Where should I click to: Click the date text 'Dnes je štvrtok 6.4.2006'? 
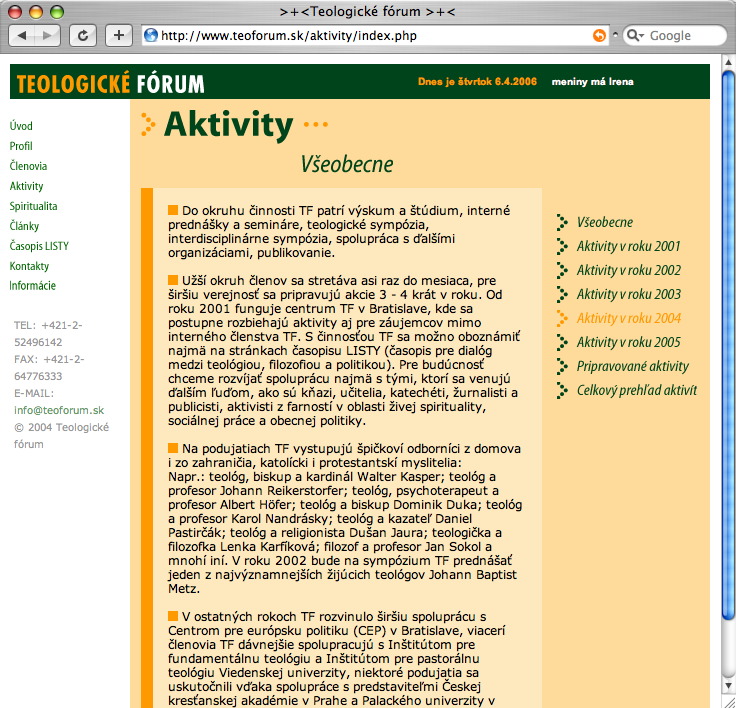(x=477, y=82)
